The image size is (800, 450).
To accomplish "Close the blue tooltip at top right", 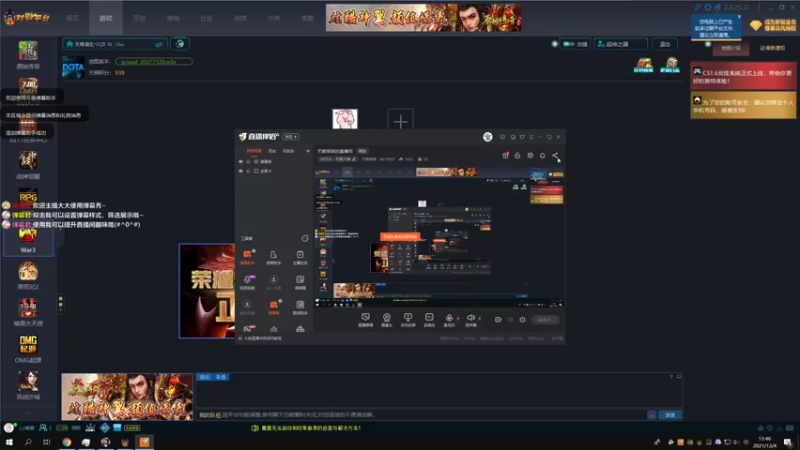I will click(x=739, y=17).
